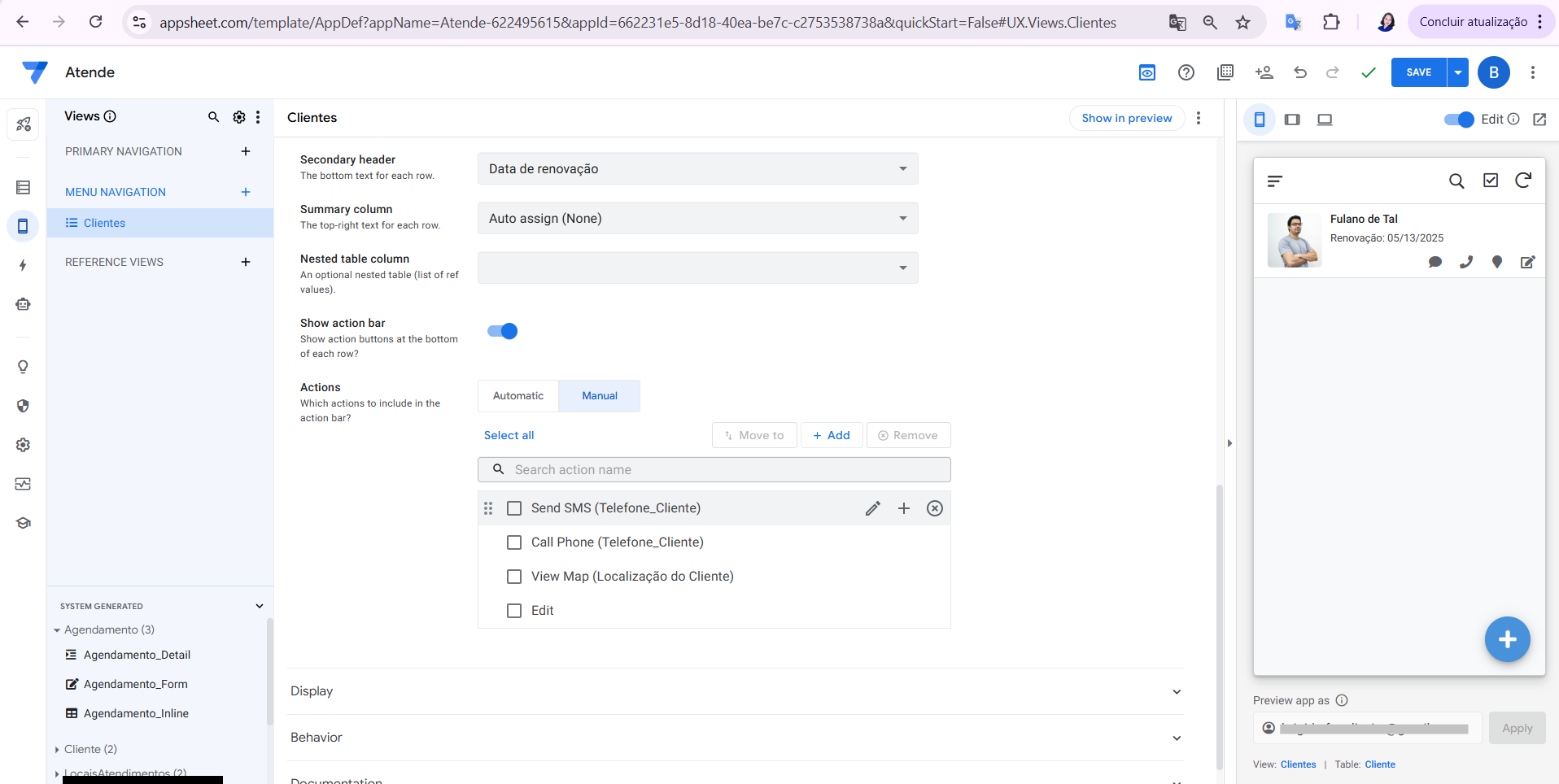Open the share app add-user icon

coord(1264,72)
